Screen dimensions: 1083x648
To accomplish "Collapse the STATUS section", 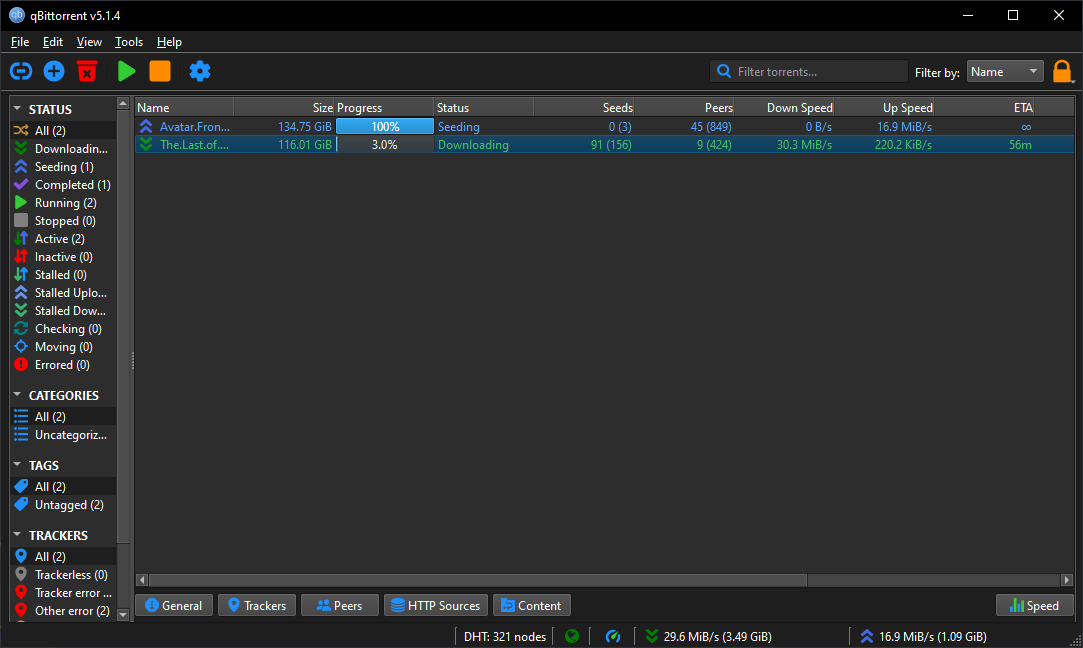I will pos(17,108).
